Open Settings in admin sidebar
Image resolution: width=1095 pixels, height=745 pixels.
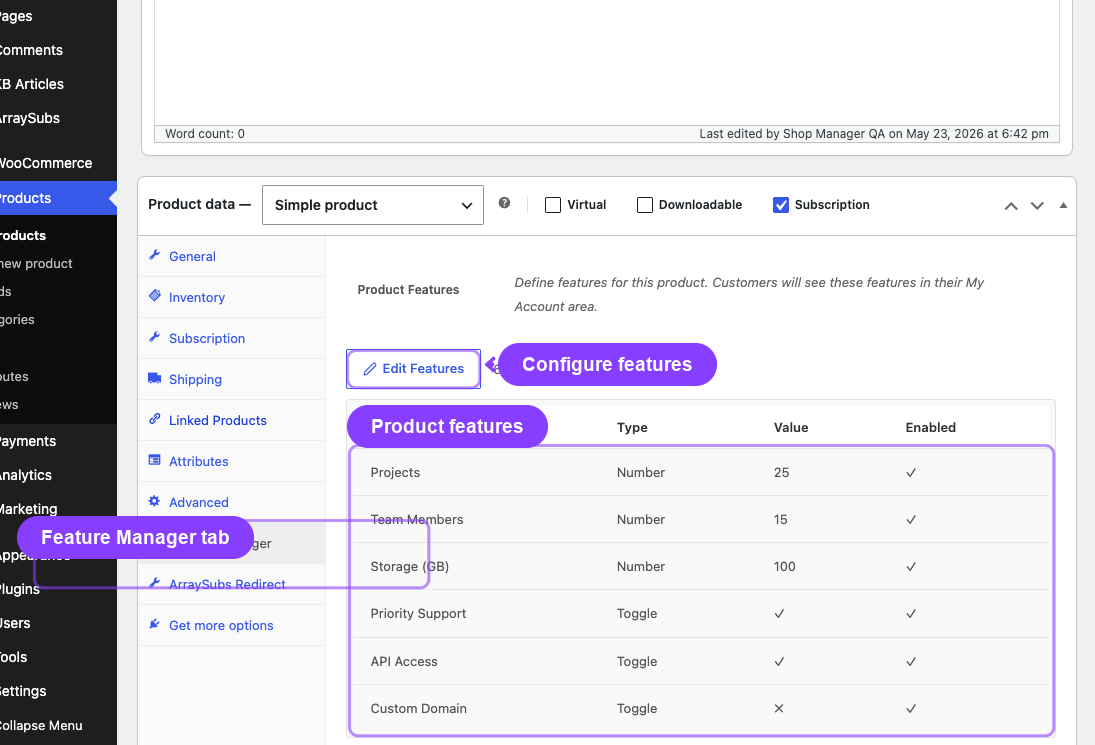(58, 691)
